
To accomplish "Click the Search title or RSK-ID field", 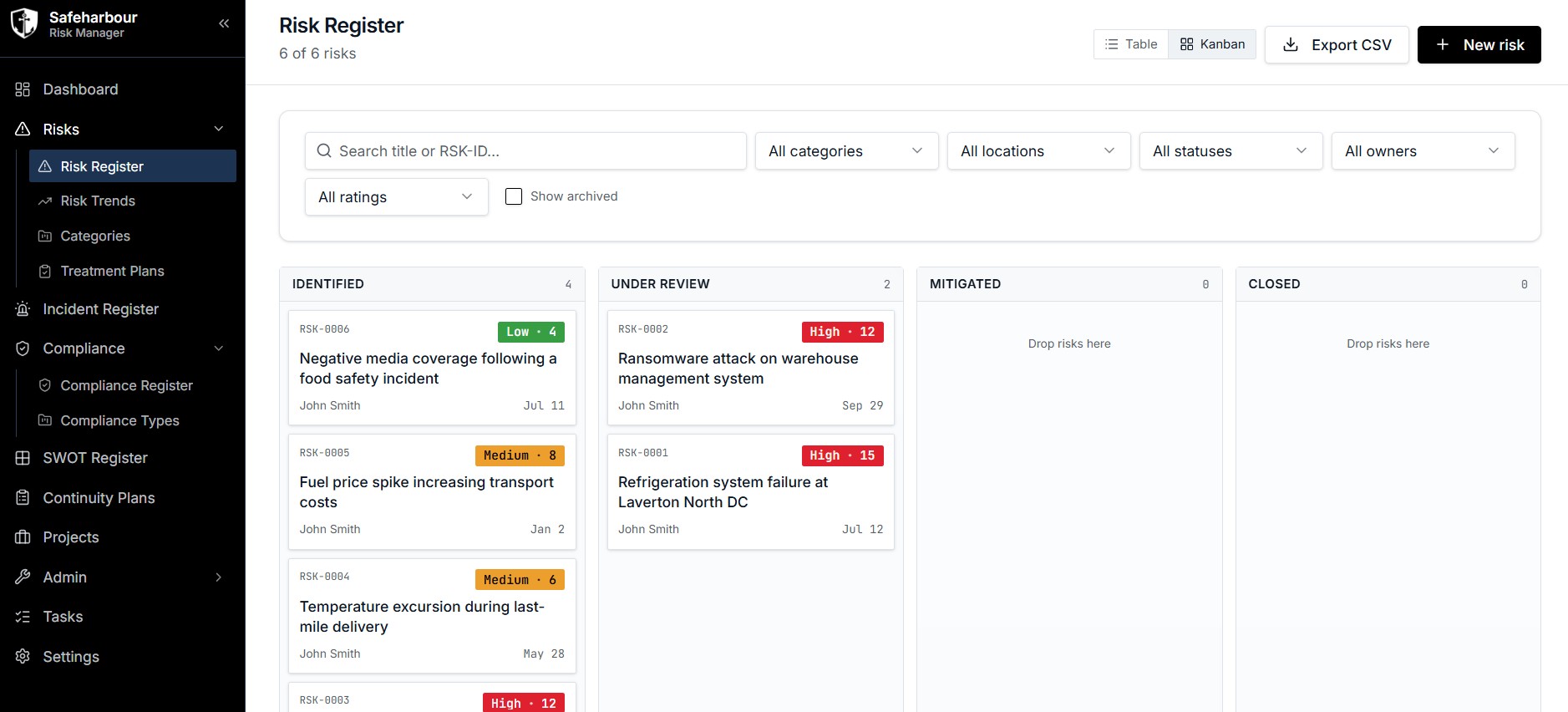I will click(x=525, y=151).
